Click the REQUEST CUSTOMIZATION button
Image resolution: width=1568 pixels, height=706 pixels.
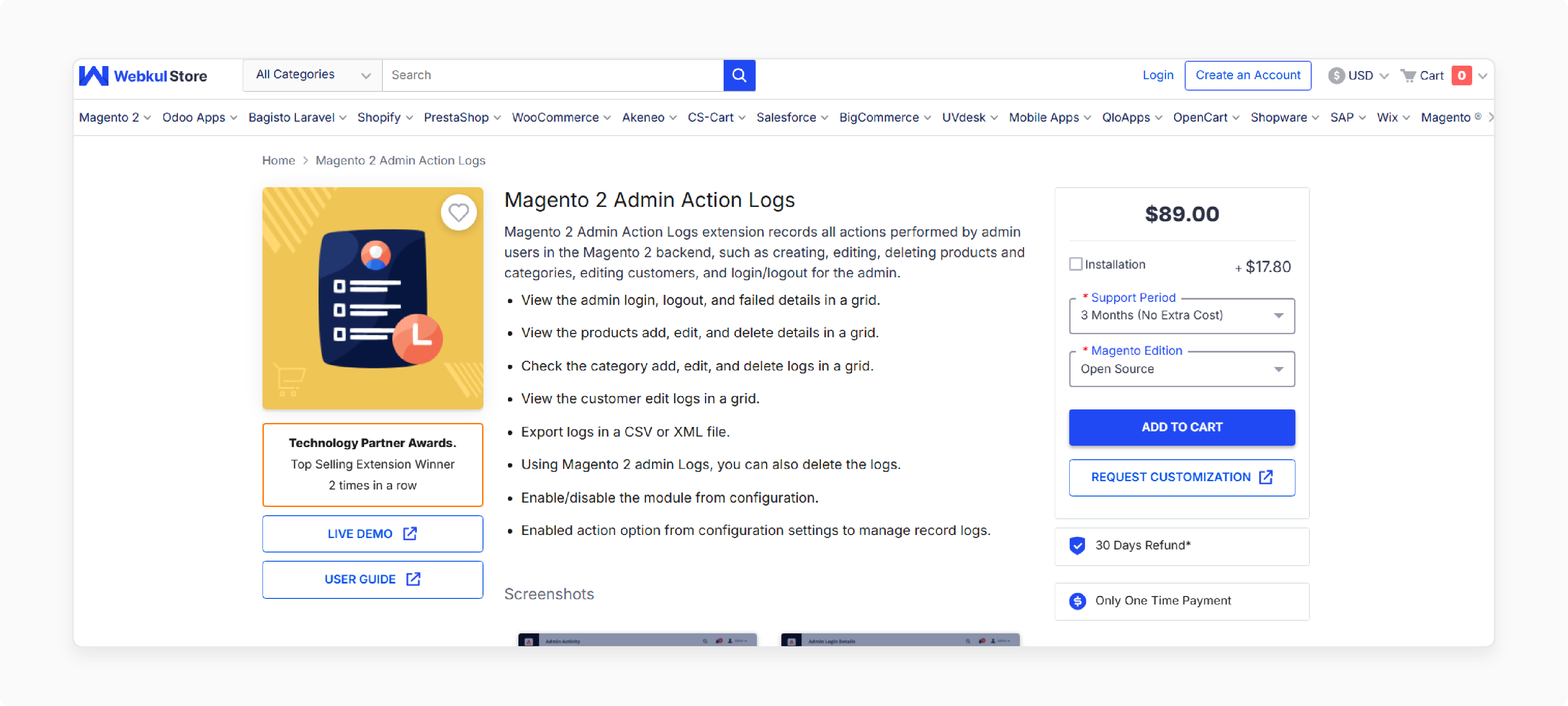pos(1182,477)
